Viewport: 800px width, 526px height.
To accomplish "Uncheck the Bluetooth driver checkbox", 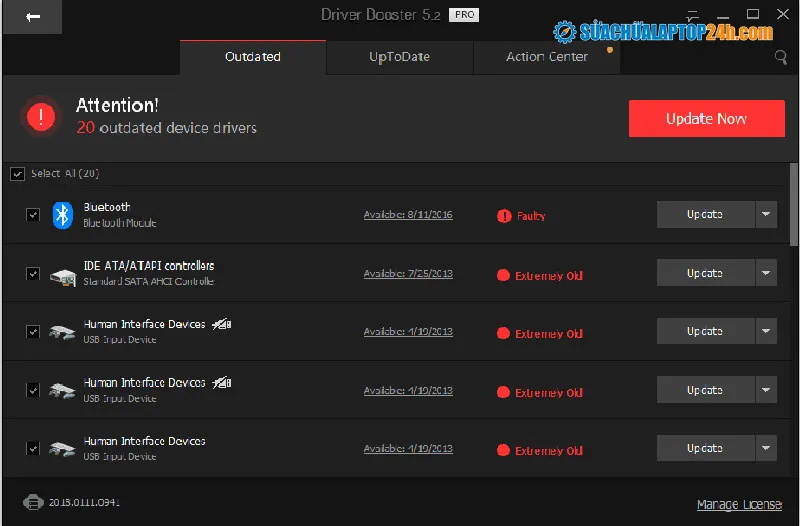I will (x=33, y=215).
